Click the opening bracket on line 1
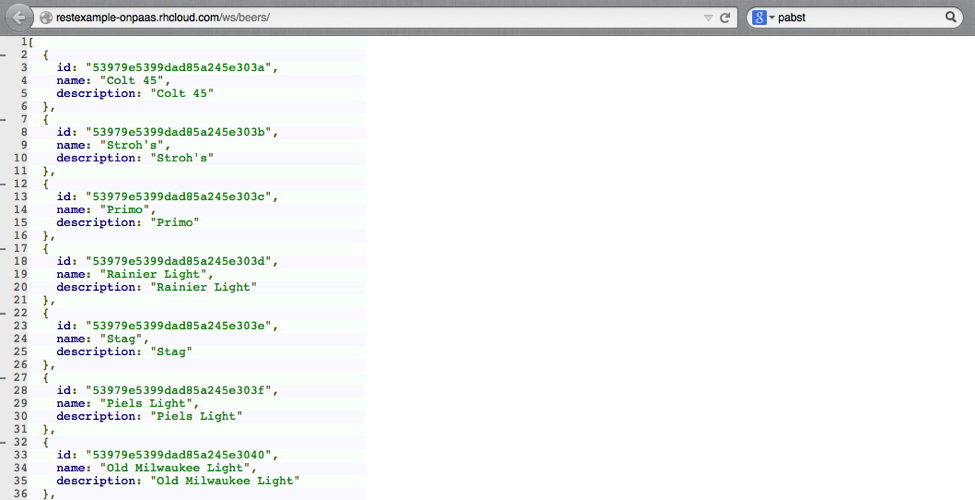The image size is (975, 500). click(30, 42)
